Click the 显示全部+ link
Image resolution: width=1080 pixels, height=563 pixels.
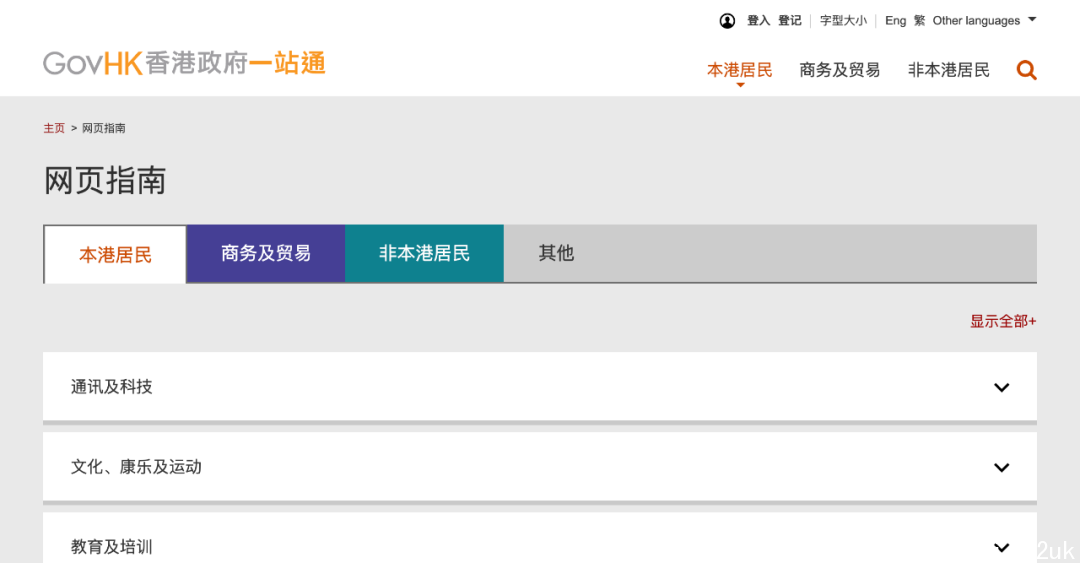1003,321
